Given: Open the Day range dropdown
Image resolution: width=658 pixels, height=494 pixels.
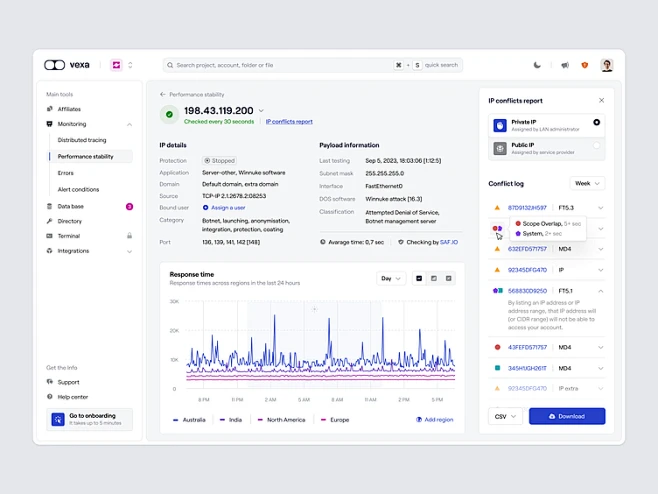Looking at the screenshot, I should point(391,278).
